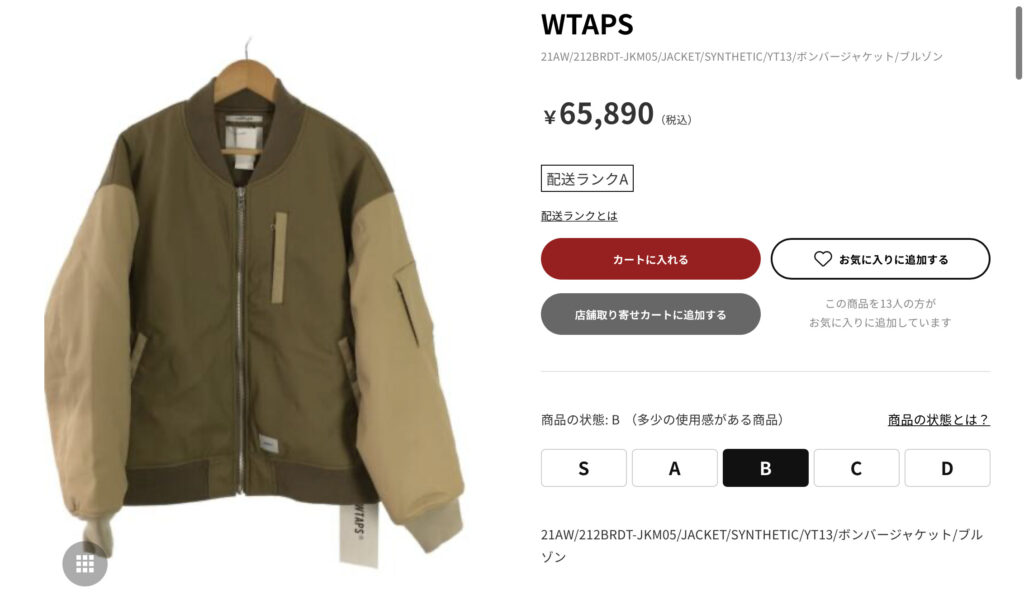
Task: Click the product code subtitle under WTAPS
Action: tap(742, 57)
